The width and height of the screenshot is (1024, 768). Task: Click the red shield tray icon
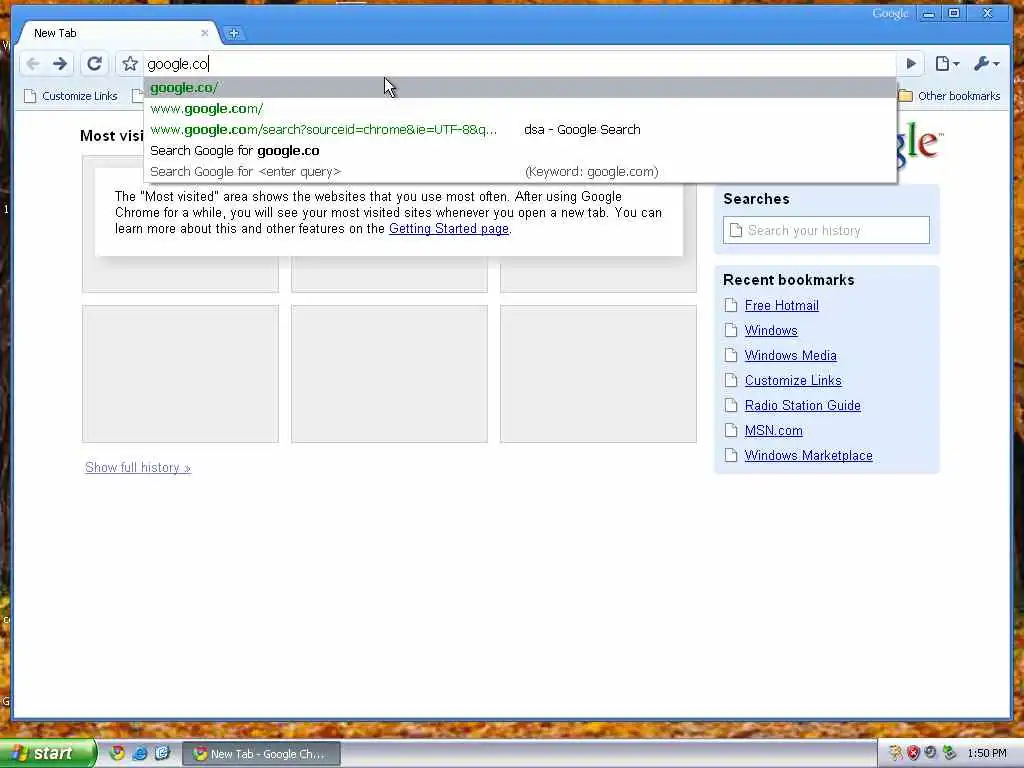coord(913,754)
